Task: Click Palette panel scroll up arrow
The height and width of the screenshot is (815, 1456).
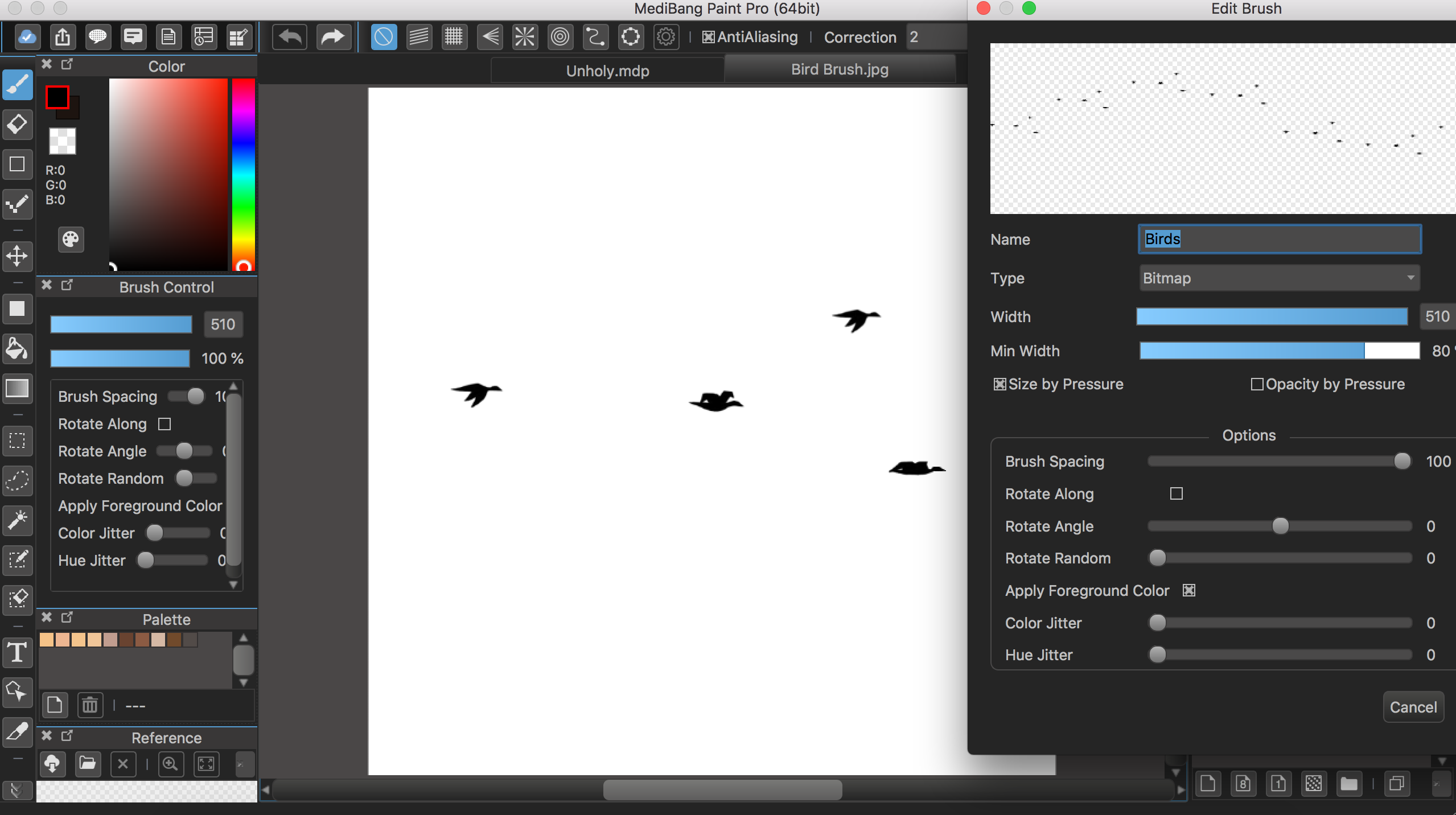Action: coord(244,638)
